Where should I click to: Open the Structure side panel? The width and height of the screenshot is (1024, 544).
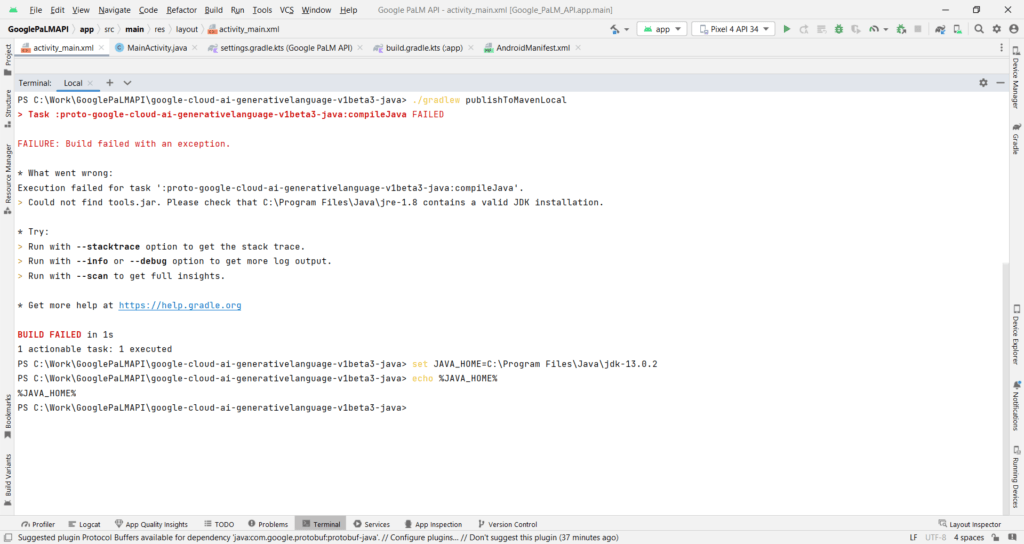pyautogui.click(x=8, y=108)
